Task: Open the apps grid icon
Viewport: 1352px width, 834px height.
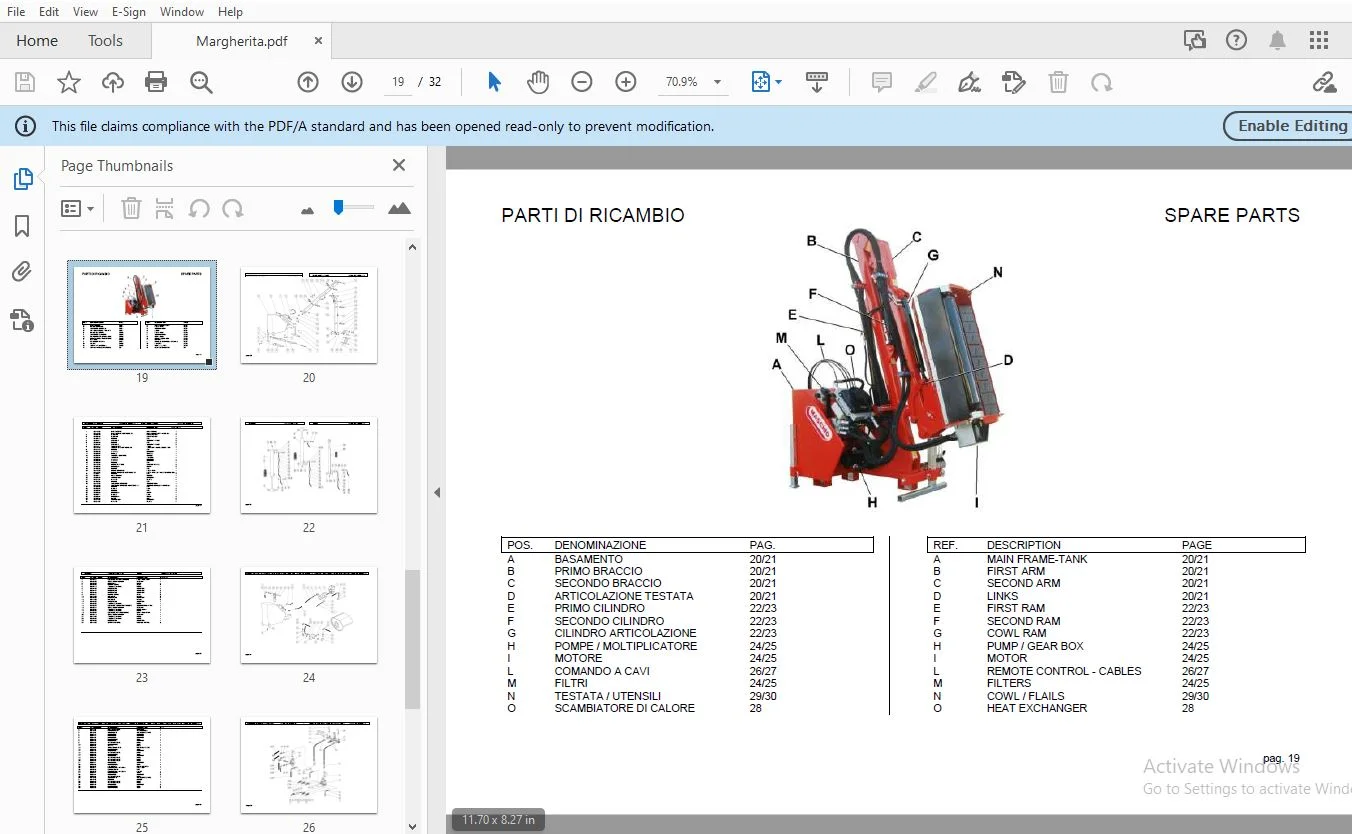Action: point(1319,40)
